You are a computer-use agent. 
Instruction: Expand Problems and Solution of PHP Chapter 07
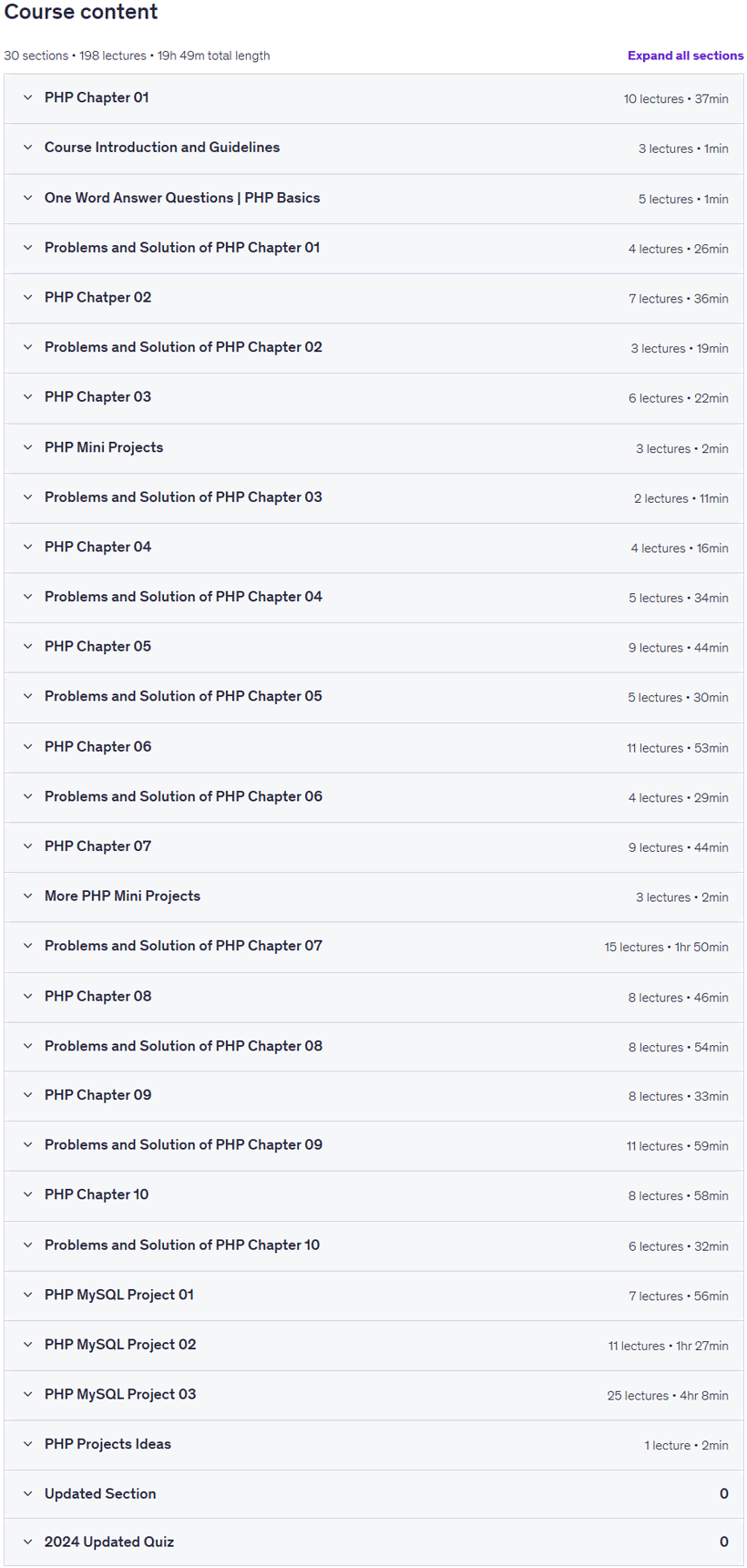click(373, 947)
